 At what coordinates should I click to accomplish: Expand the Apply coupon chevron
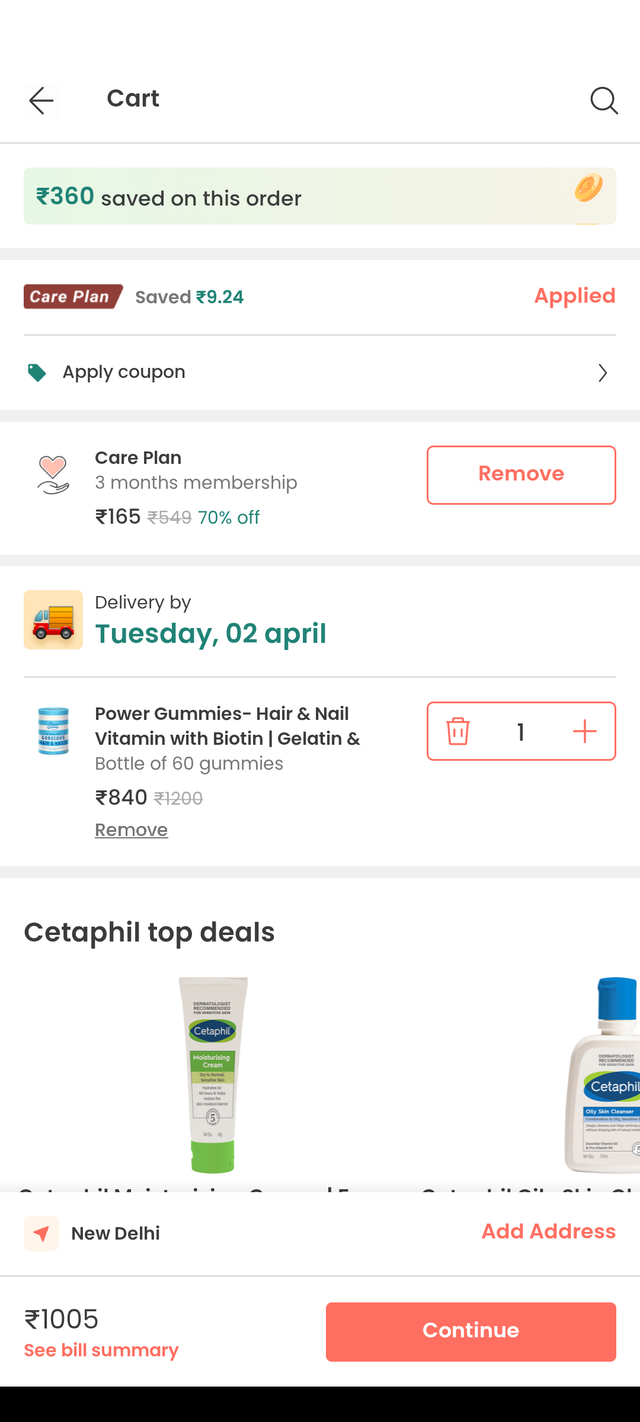coord(602,373)
